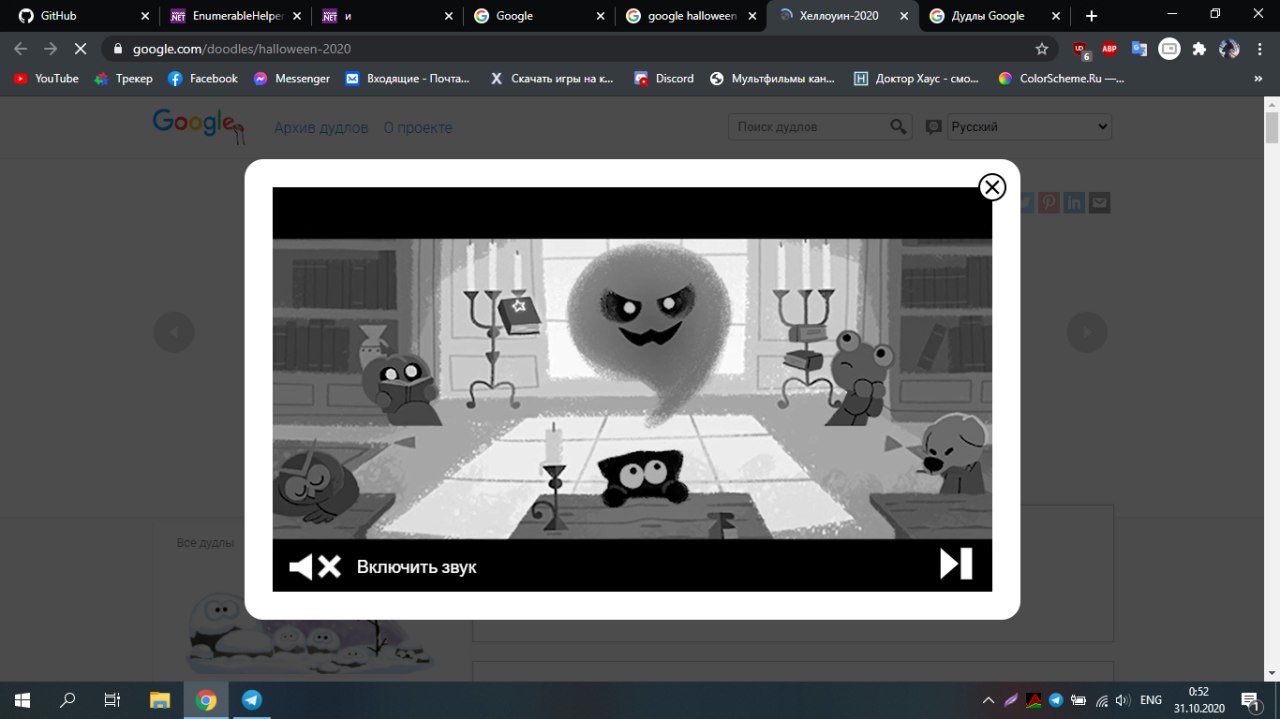The height and width of the screenshot is (719, 1280).
Task: Click the browser back button
Action: tap(21, 48)
